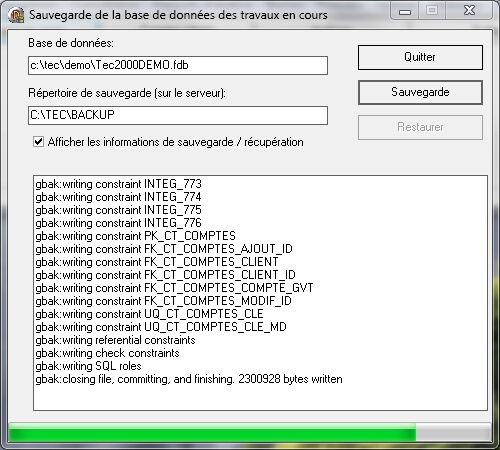Select log line "2300928 bytes written"
Screen dimensions: 500x450
tap(189, 379)
